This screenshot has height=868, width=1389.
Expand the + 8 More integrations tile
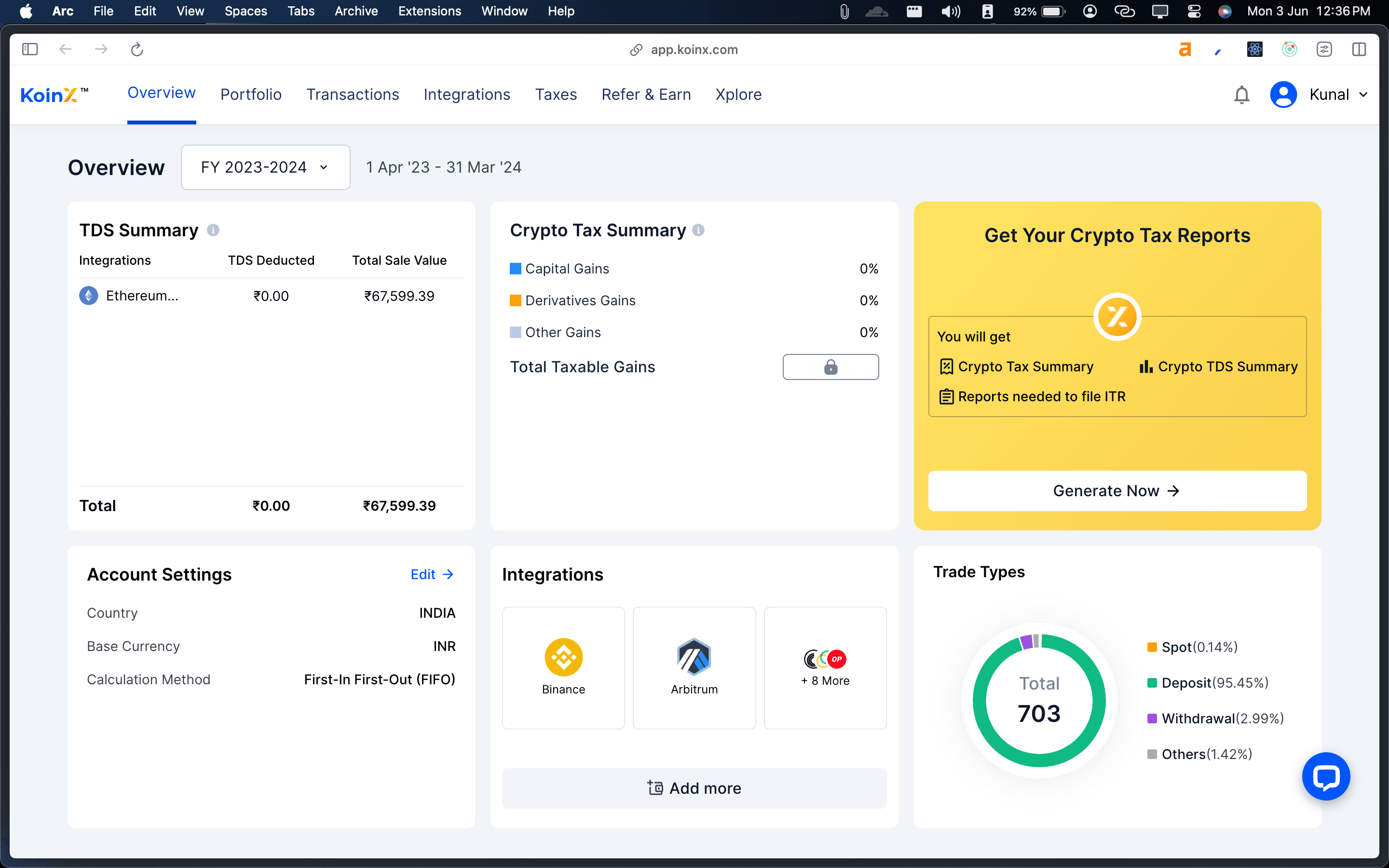click(825, 668)
